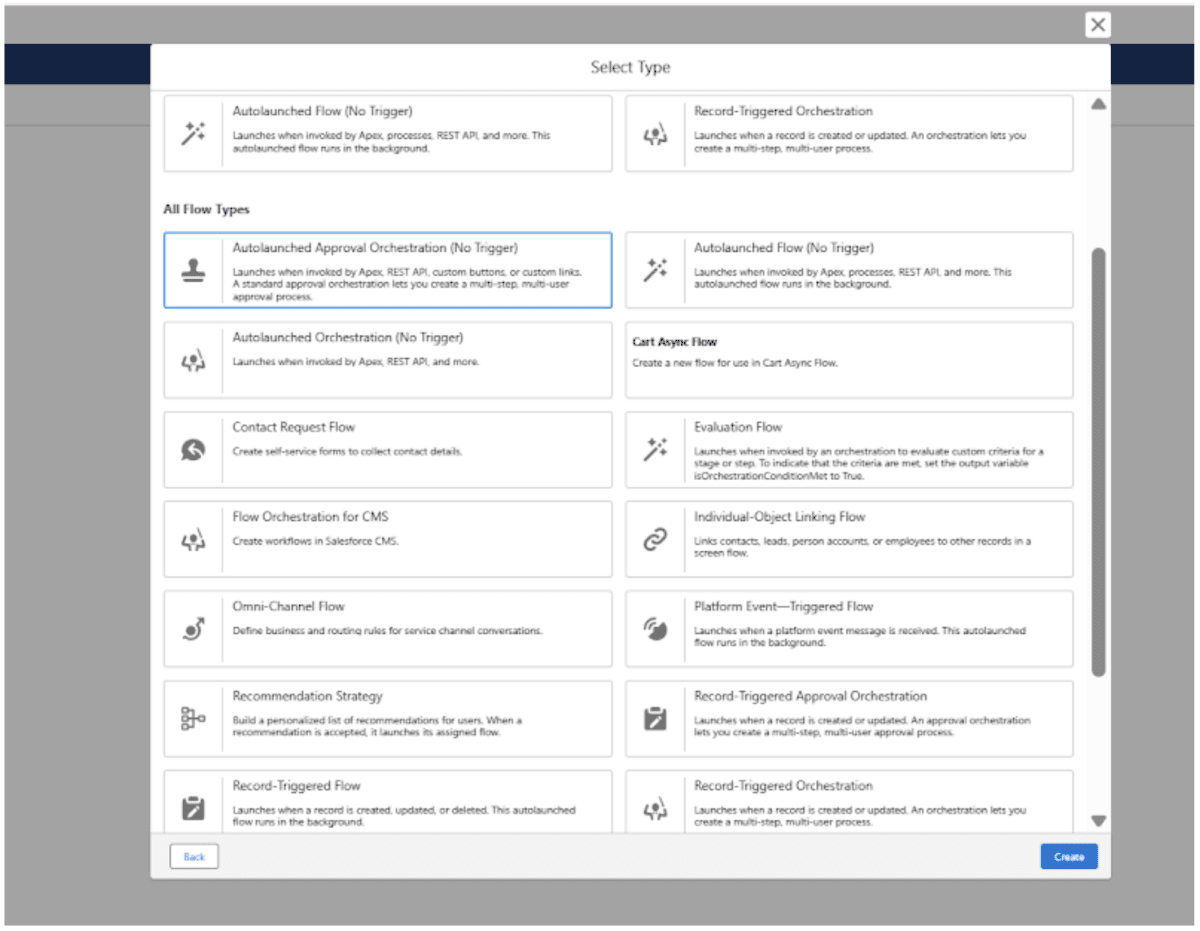Pick the "Omni-Channel Flow" title
The image size is (1200, 931).
click(290, 606)
